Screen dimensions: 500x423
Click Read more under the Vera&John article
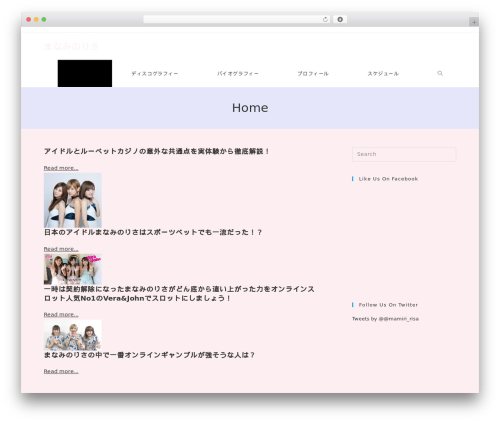click(61, 314)
